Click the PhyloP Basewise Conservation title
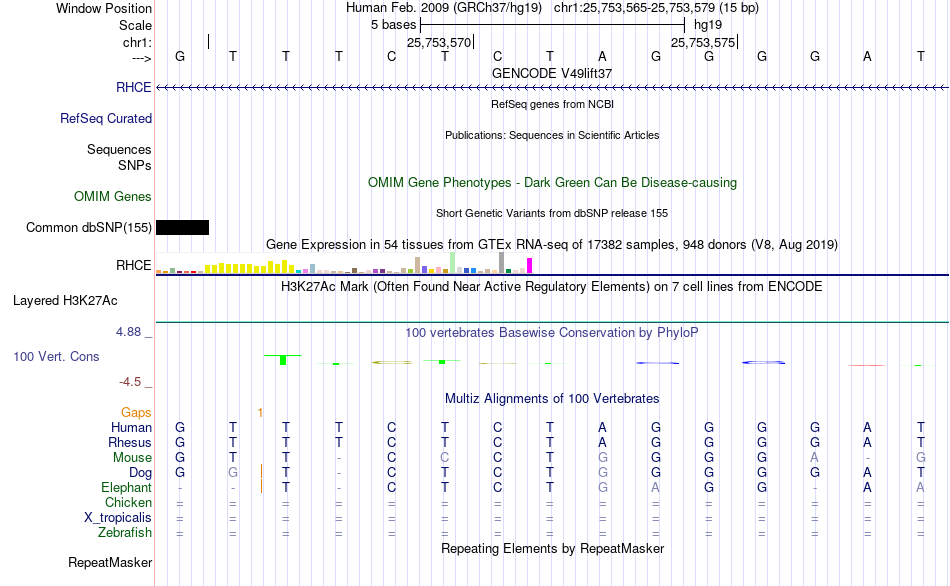This screenshot has width=950, height=586. (552, 333)
